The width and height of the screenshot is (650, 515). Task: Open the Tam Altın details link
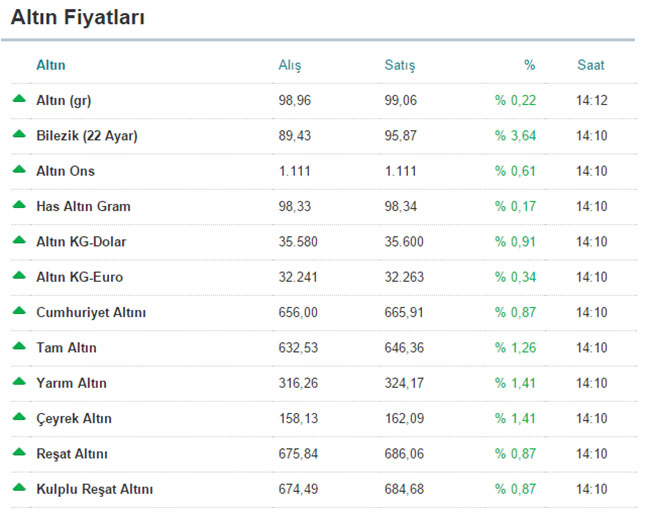[66, 348]
